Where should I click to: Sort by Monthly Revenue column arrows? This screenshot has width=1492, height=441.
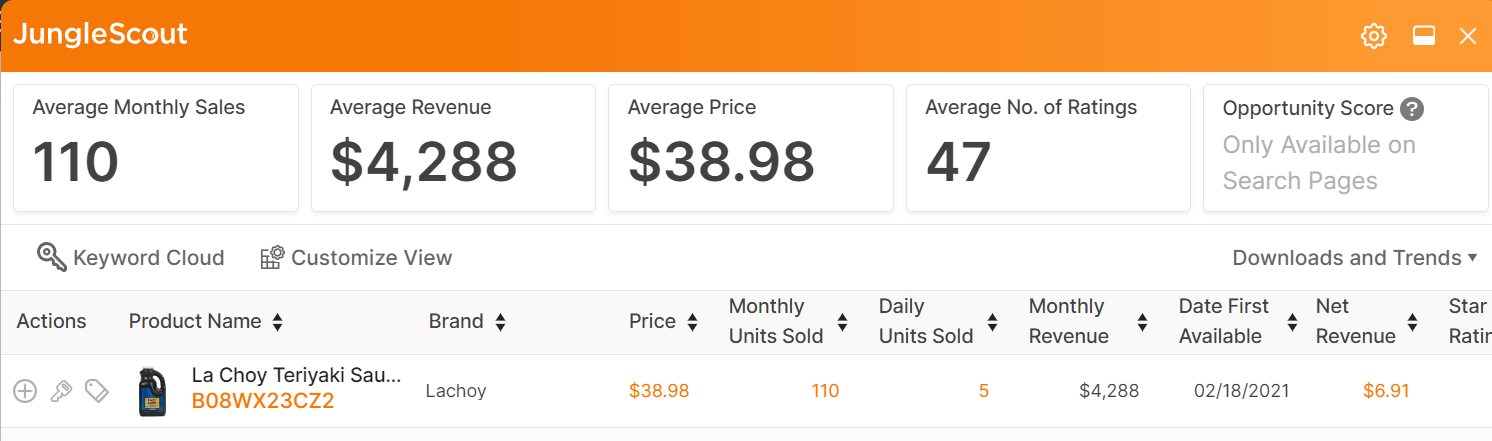1142,322
